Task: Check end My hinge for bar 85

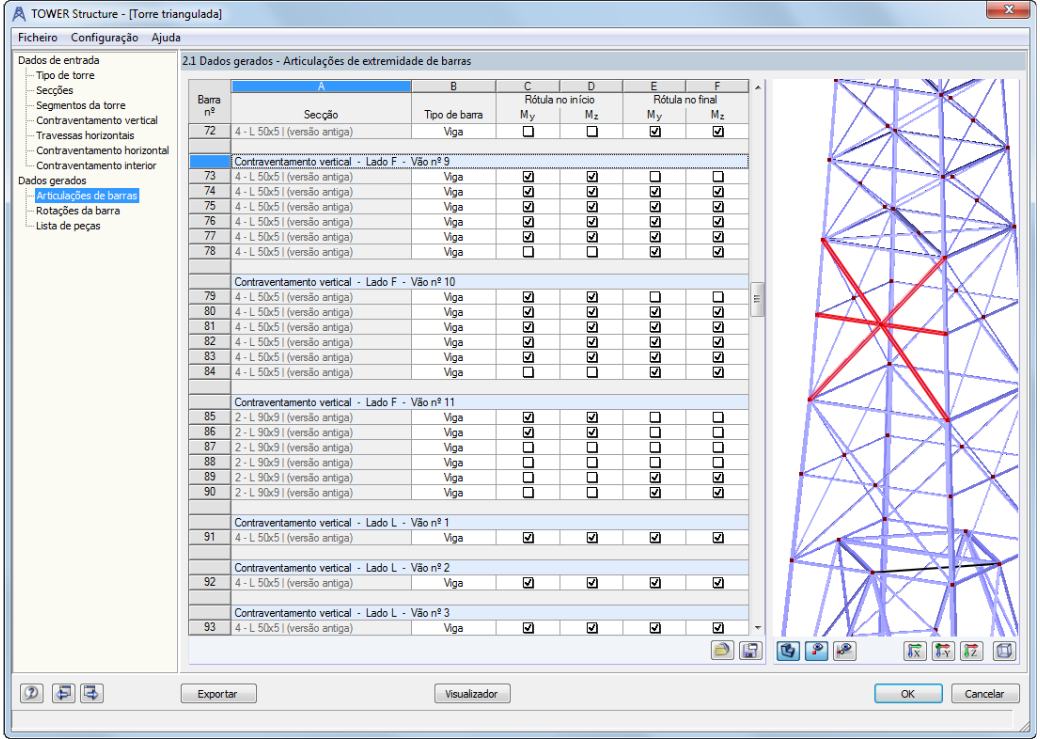Action: pos(655,417)
